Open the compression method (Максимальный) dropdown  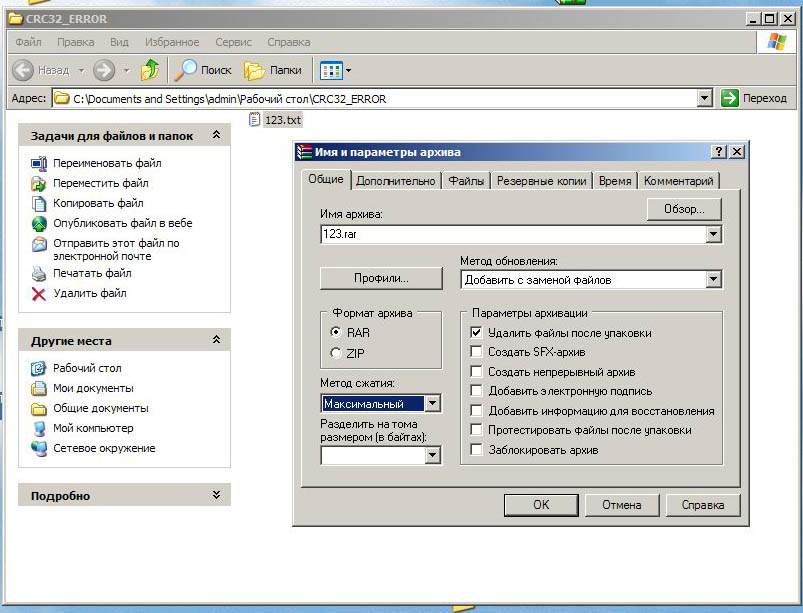pyautogui.click(x=433, y=404)
